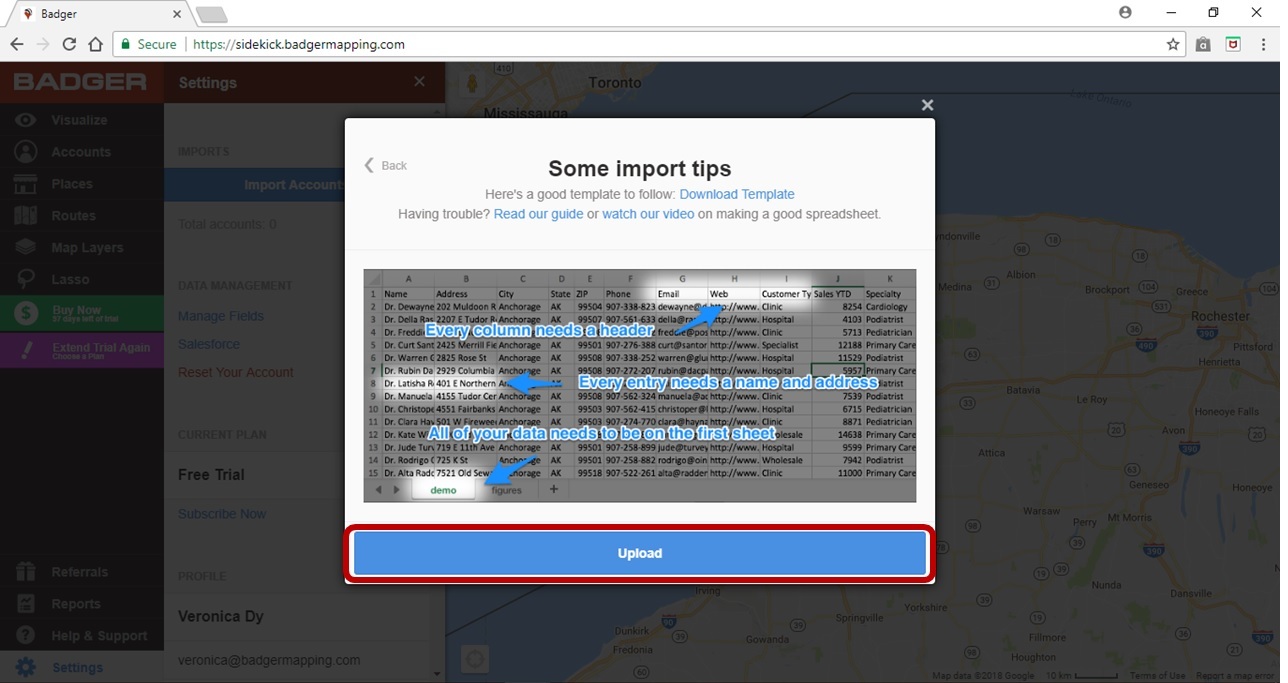
Task: Click the red Pocket extension icon
Action: click(1234, 44)
